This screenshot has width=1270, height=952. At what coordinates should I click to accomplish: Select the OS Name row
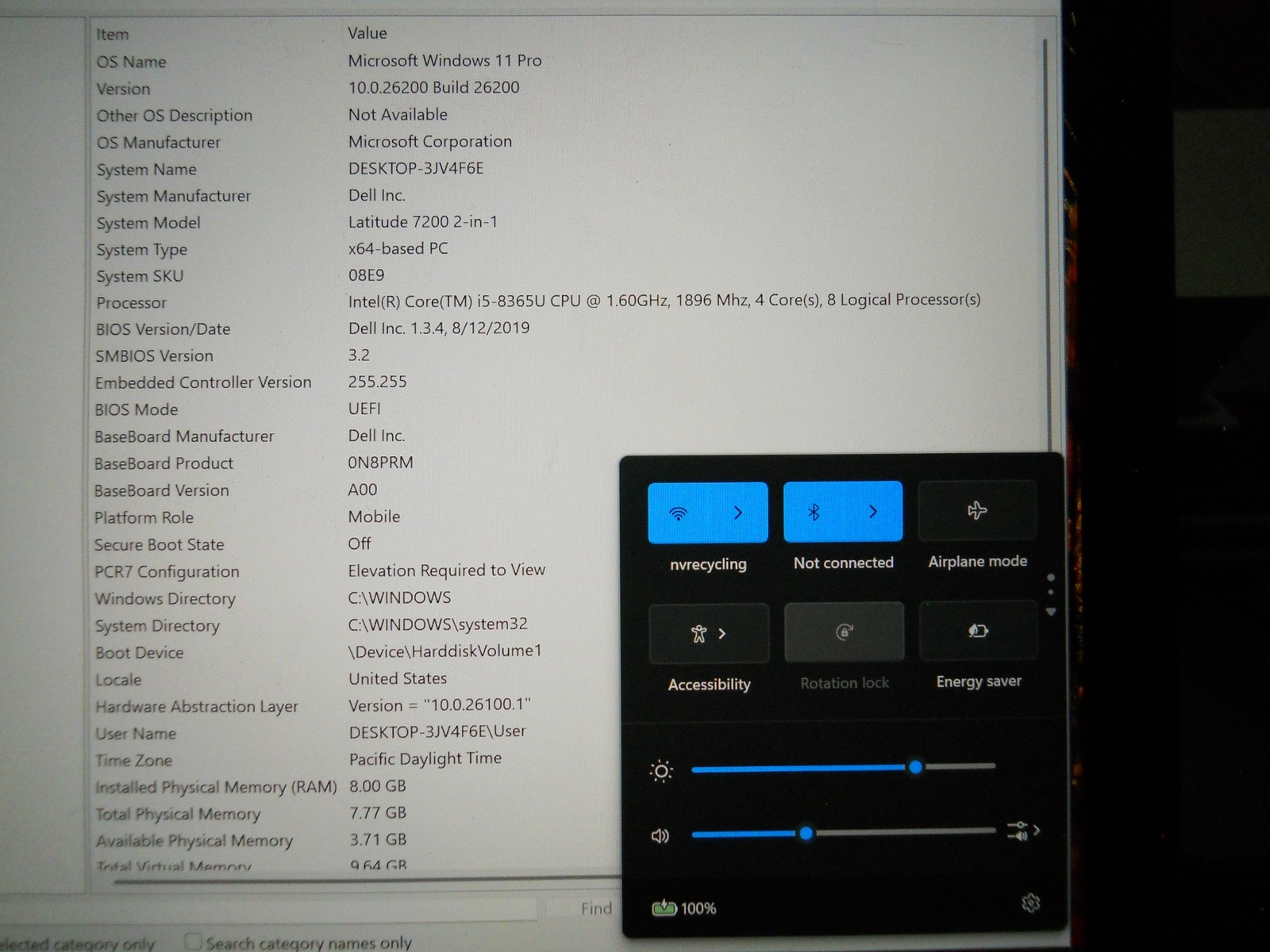(x=131, y=62)
